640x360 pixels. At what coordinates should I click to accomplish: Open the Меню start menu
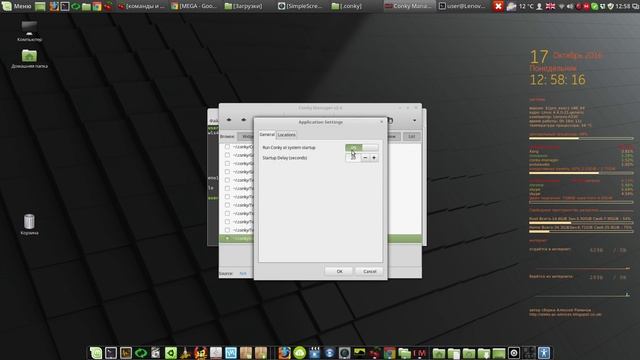click(x=17, y=6)
